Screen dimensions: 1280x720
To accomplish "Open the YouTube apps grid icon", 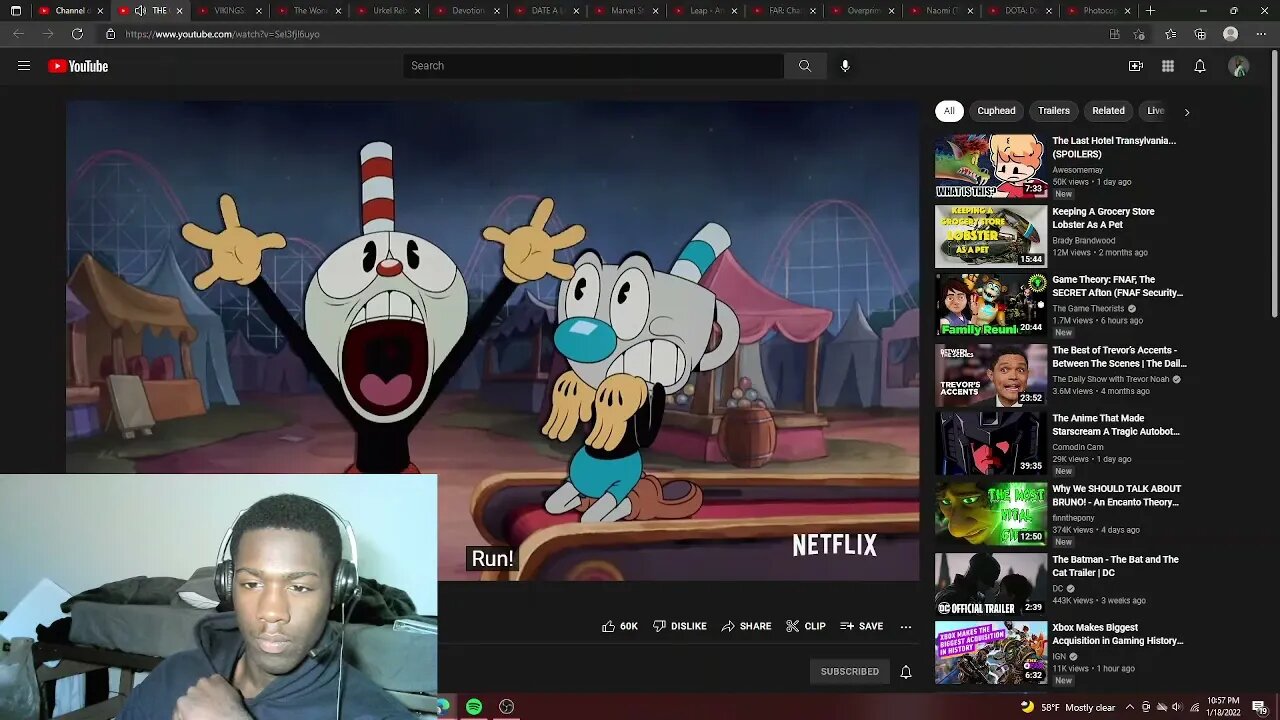I will [x=1168, y=66].
